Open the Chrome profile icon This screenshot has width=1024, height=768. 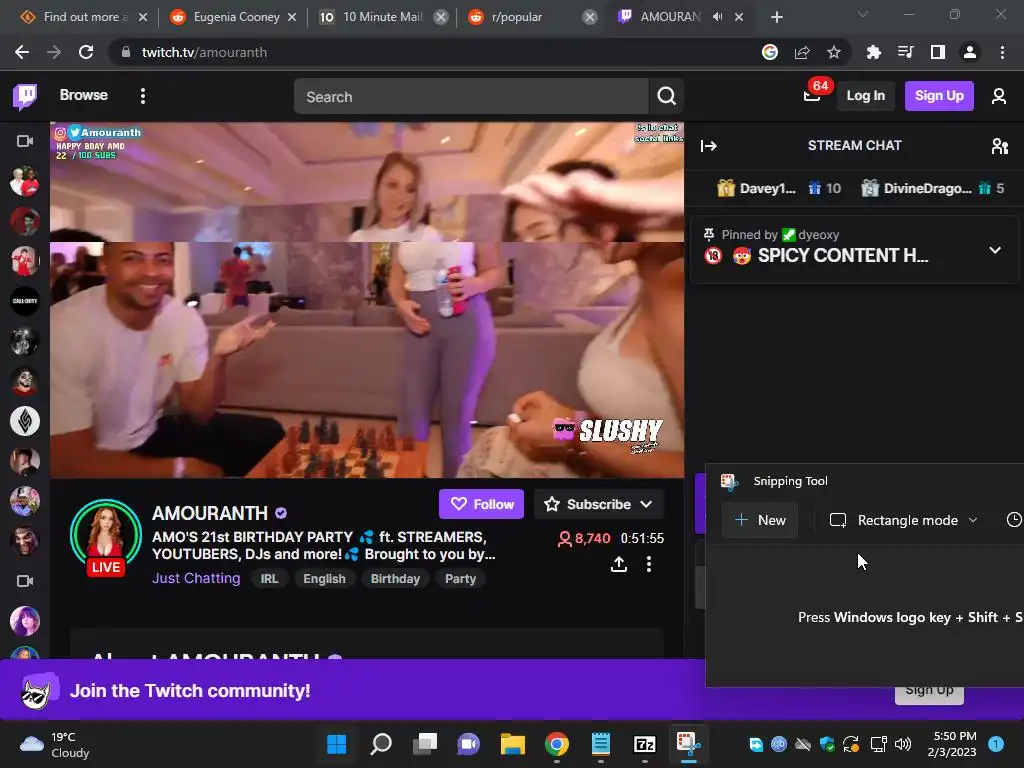(970, 52)
